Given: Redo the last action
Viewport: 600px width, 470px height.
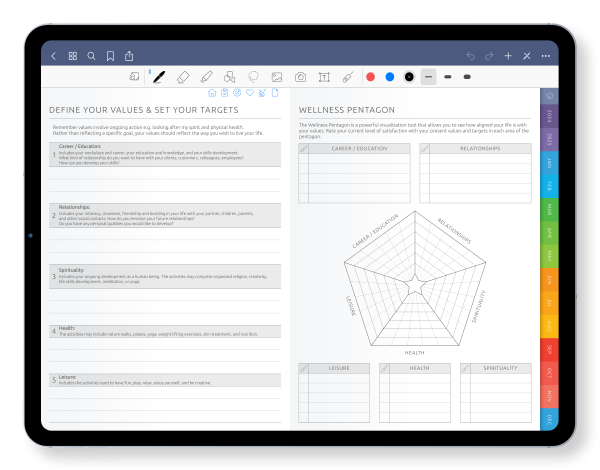Looking at the screenshot, I should [x=489, y=56].
